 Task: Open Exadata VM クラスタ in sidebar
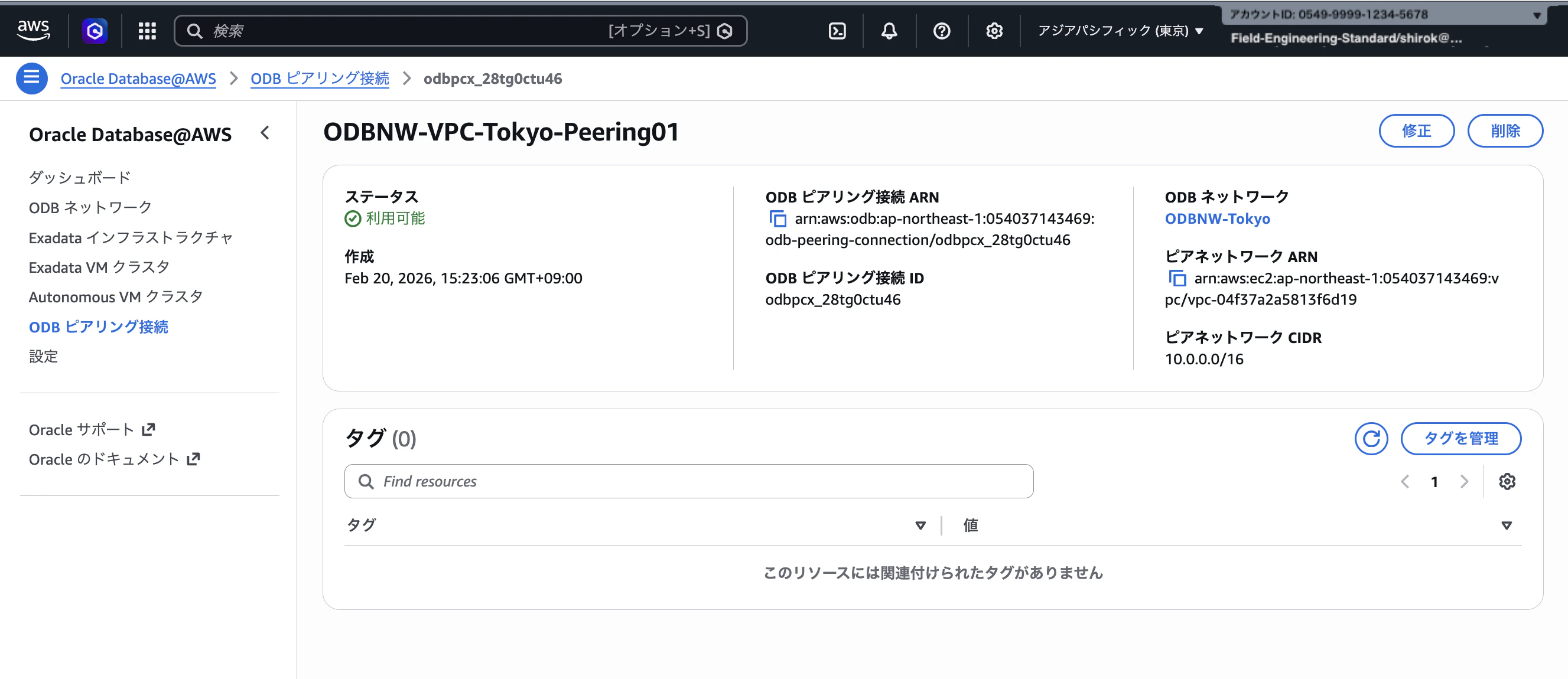[99, 266]
